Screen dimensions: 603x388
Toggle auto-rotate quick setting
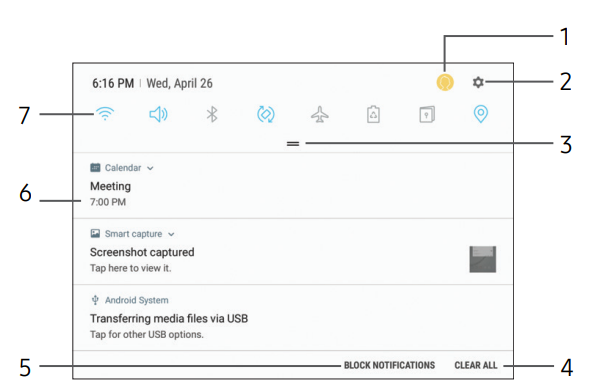[266, 114]
